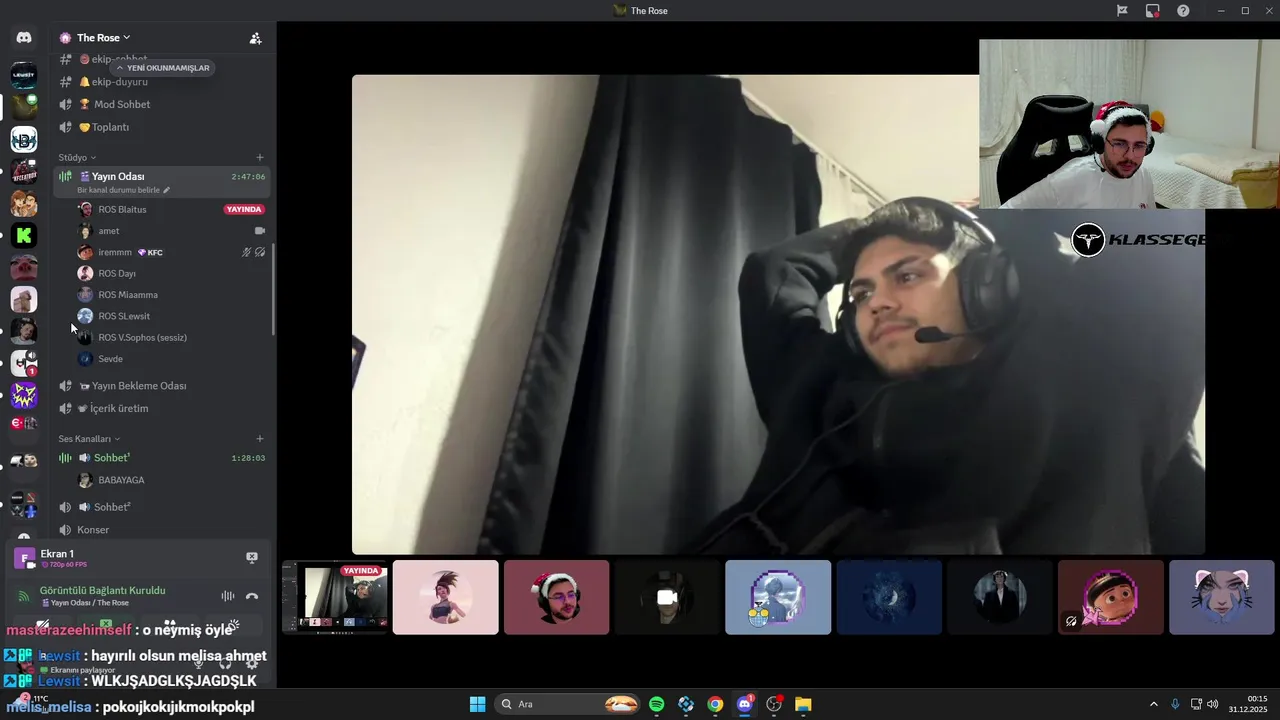Disconnect from voice call

pos(252,596)
